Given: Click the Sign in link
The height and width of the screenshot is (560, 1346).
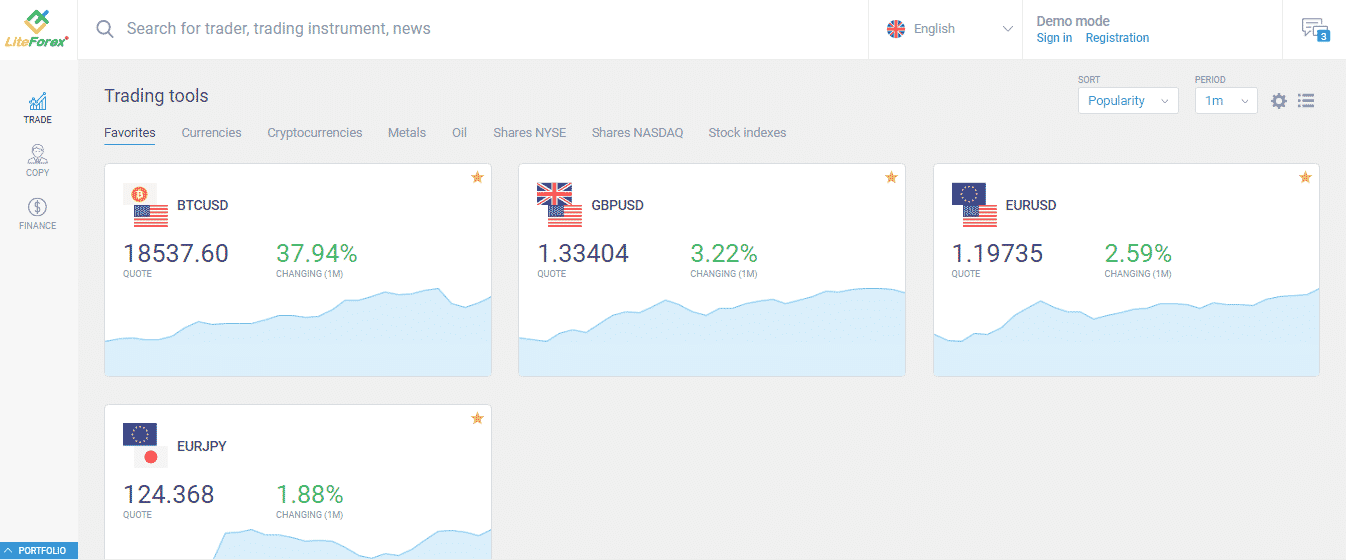Looking at the screenshot, I should pyautogui.click(x=1054, y=38).
